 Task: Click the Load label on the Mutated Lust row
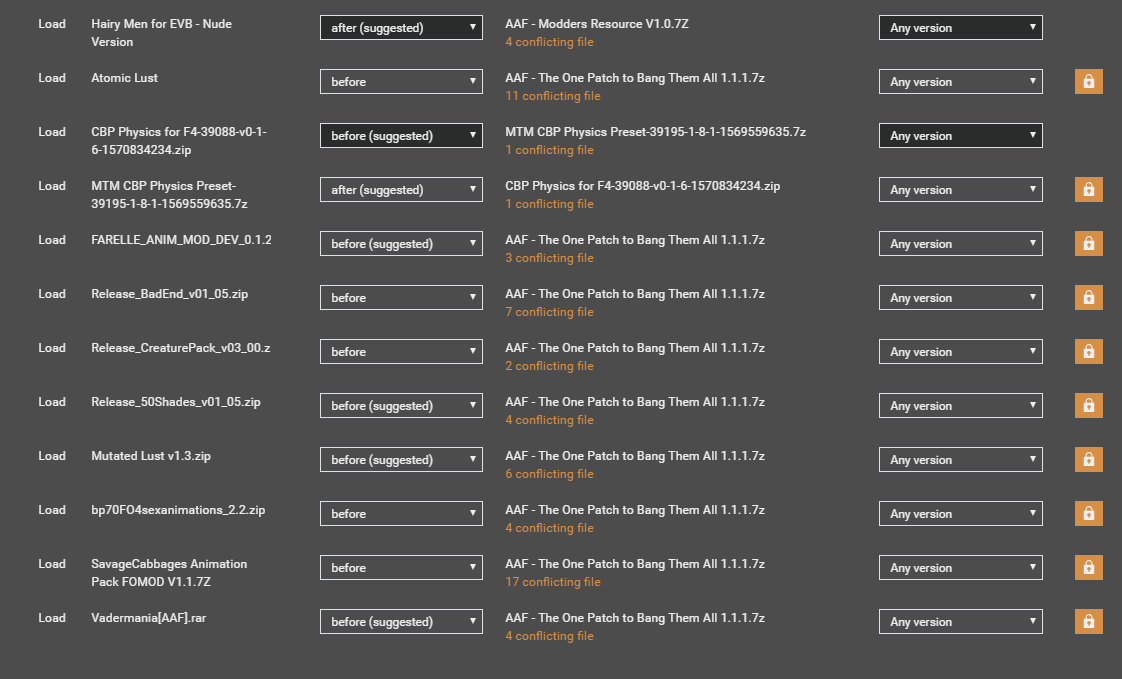point(52,455)
